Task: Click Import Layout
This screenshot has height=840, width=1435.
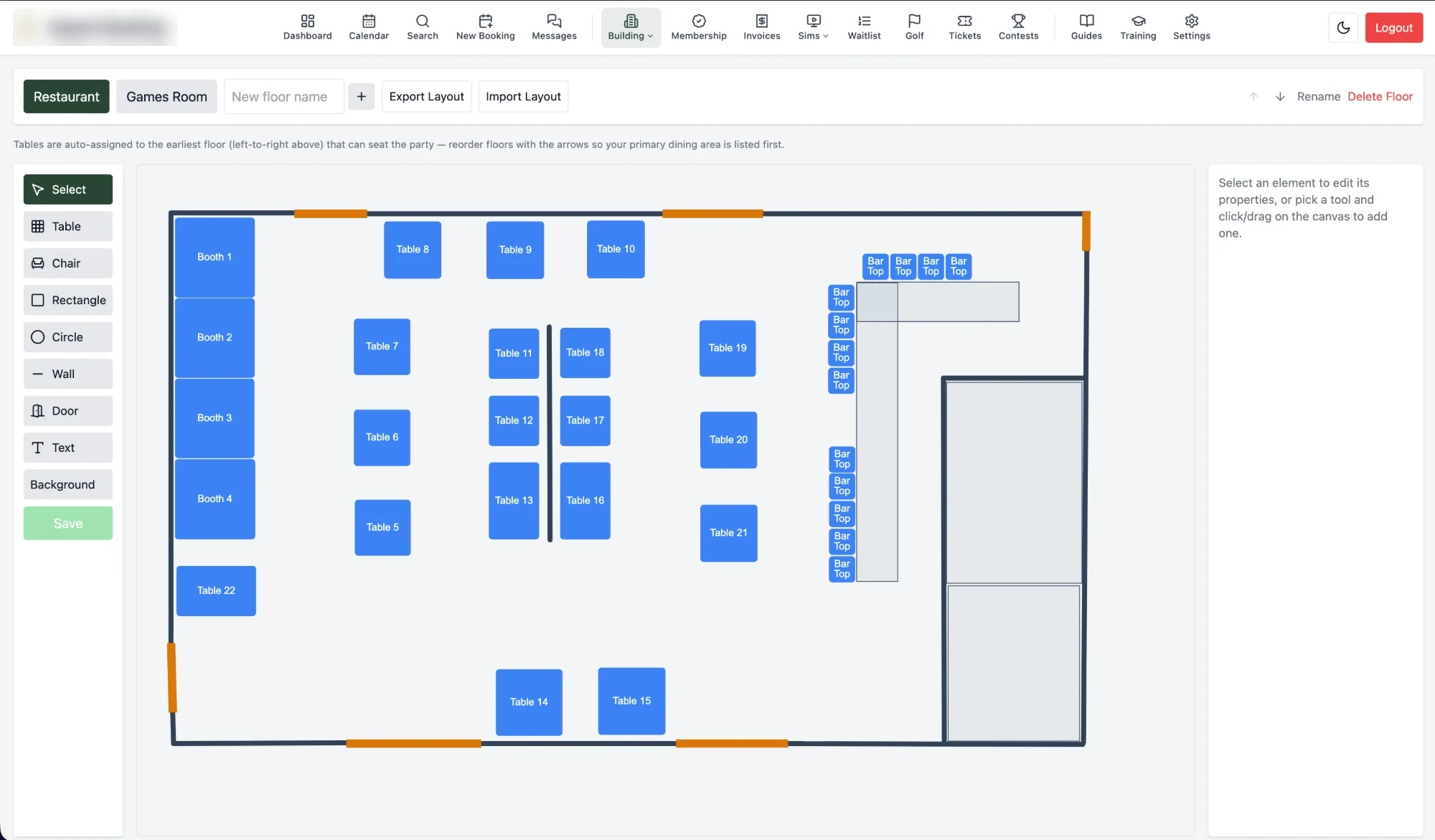Action: coord(523,96)
